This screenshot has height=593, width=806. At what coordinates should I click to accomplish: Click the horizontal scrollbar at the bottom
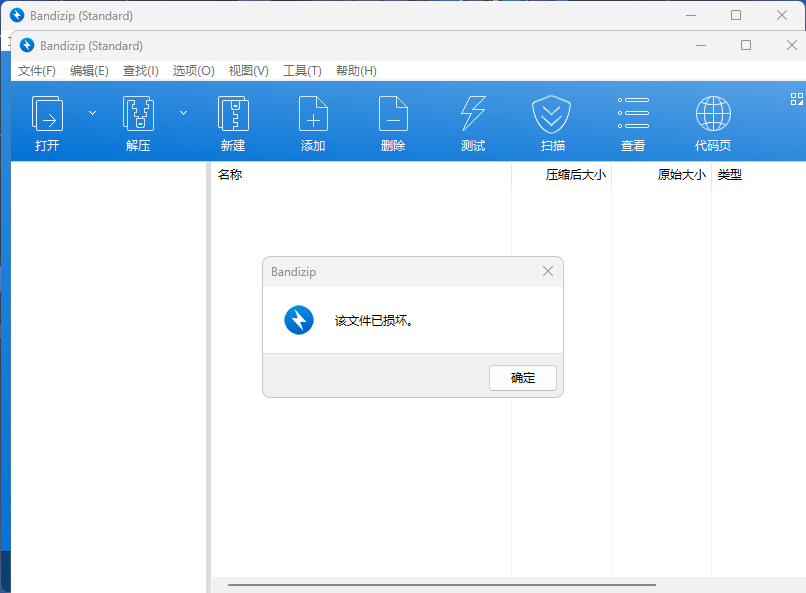click(441, 584)
